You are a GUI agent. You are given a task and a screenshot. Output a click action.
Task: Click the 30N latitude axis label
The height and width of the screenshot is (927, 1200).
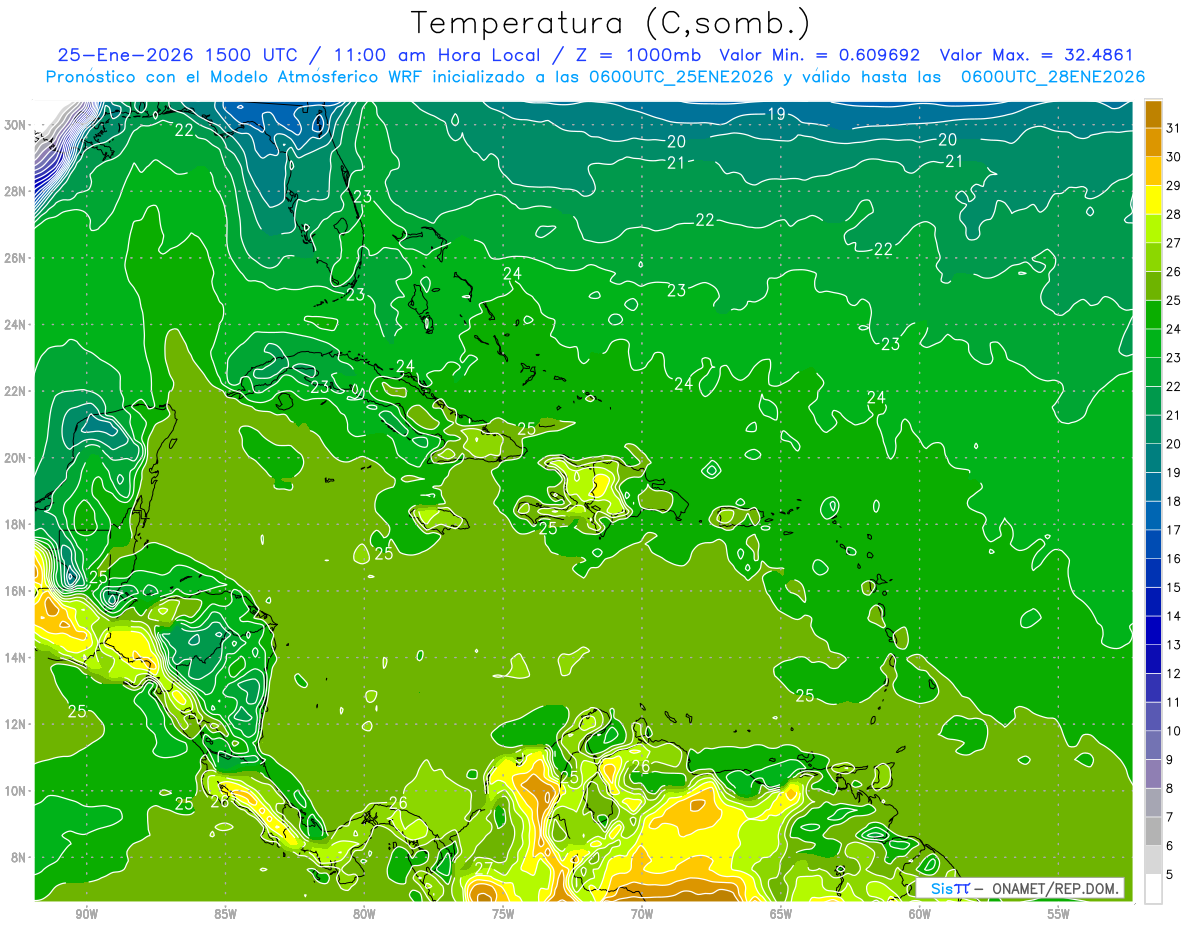(x=16, y=125)
